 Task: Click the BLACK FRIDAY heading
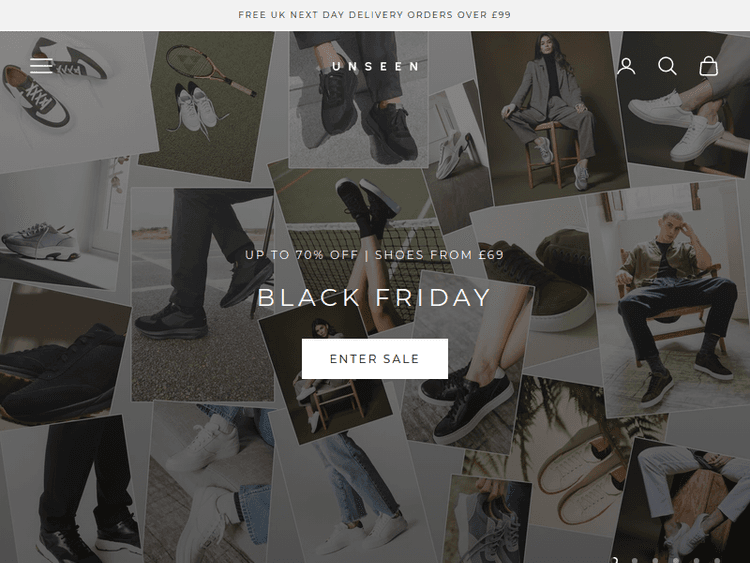[375, 298]
